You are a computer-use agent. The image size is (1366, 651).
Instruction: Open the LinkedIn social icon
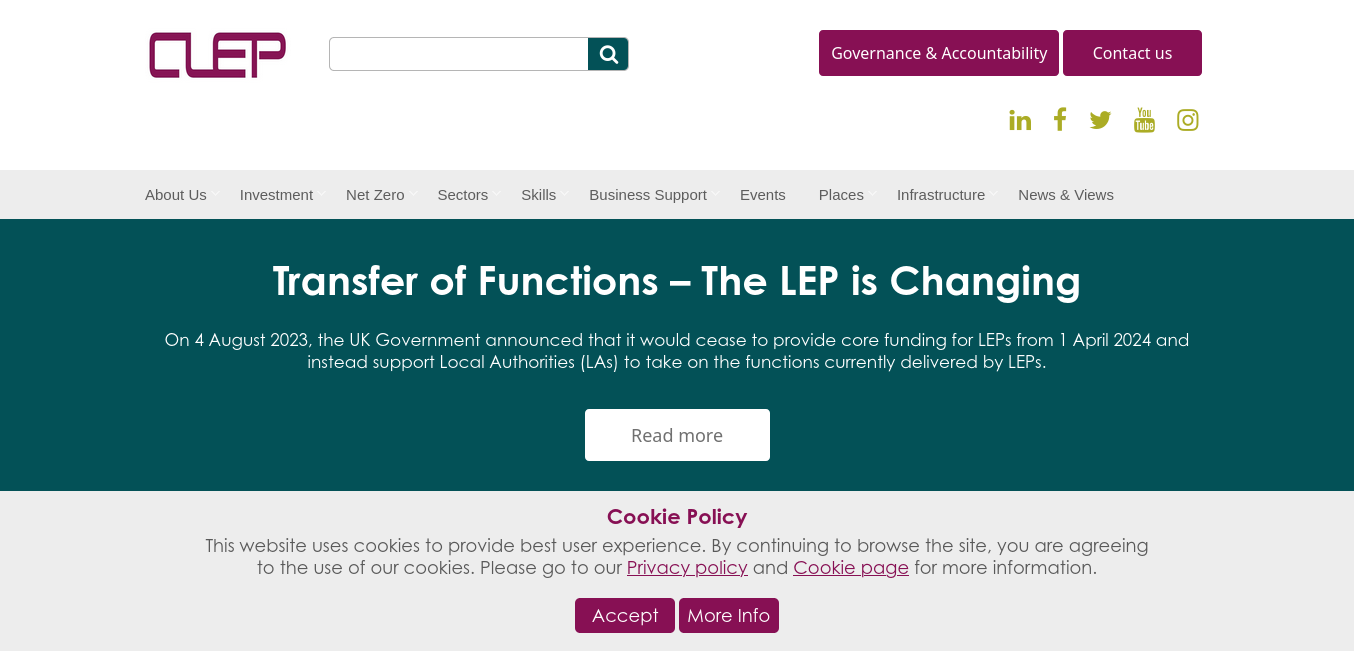(x=1020, y=121)
